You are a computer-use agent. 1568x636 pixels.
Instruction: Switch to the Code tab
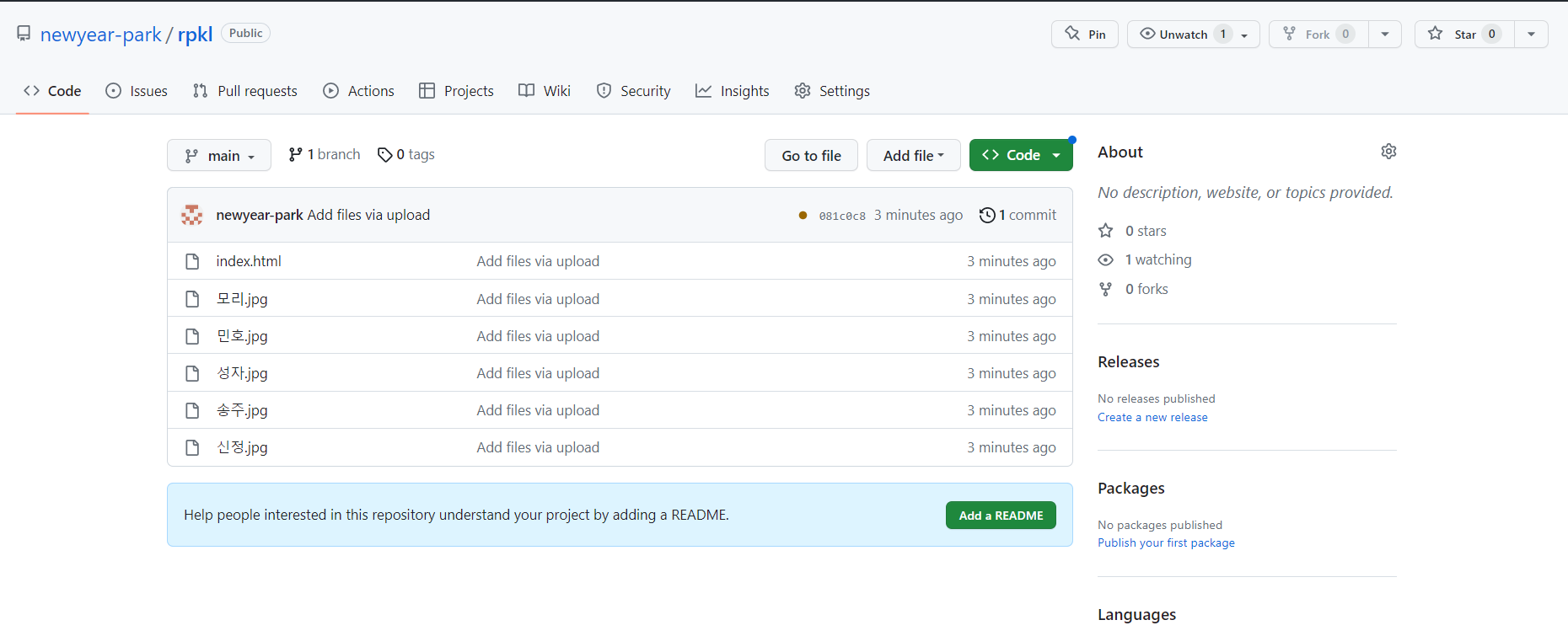(x=52, y=91)
